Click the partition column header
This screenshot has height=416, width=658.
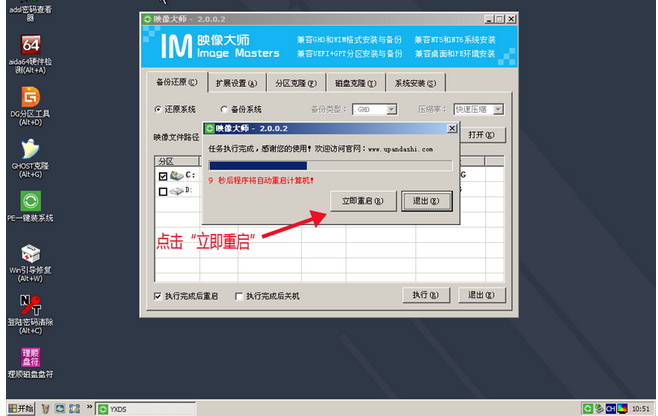tap(177, 161)
